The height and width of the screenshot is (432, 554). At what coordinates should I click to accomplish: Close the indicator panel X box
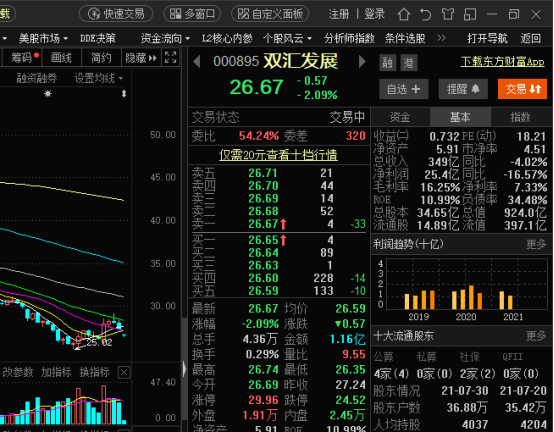tap(124, 373)
